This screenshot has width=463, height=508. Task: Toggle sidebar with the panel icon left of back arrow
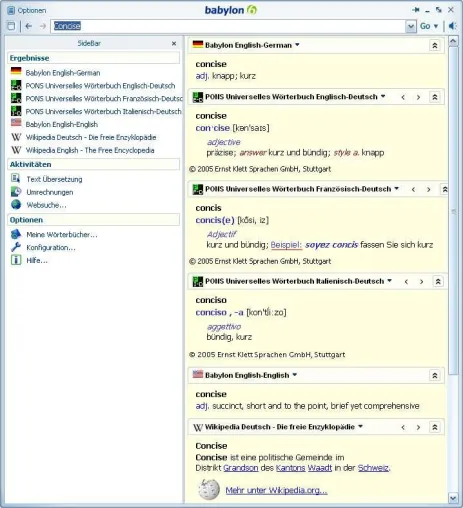coord(11,26)
